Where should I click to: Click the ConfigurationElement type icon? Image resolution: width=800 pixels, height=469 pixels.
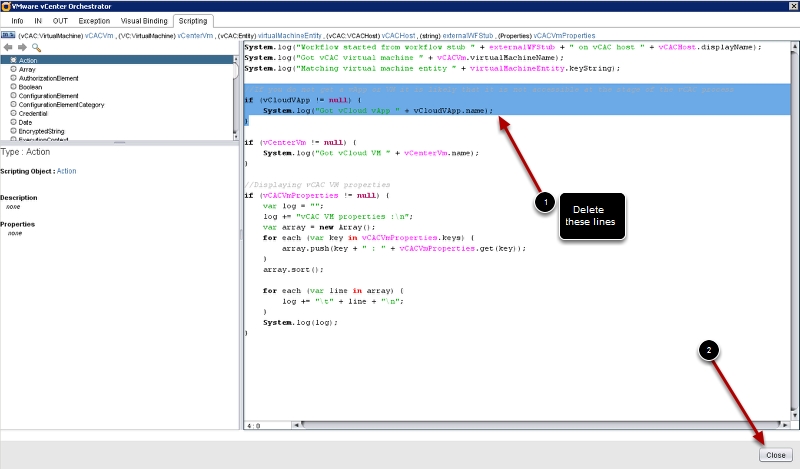(x=13, y=96)
